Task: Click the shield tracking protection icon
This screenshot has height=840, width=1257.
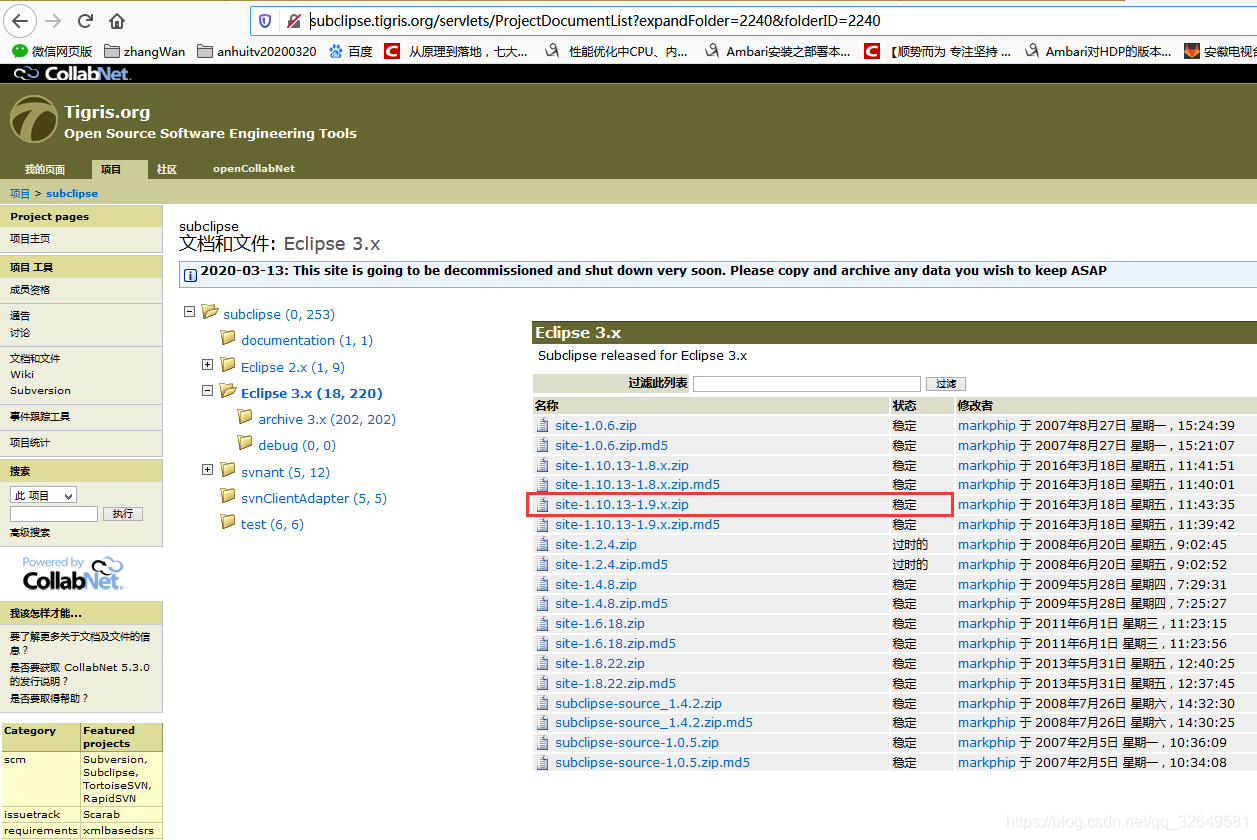Action: point(265,20)
